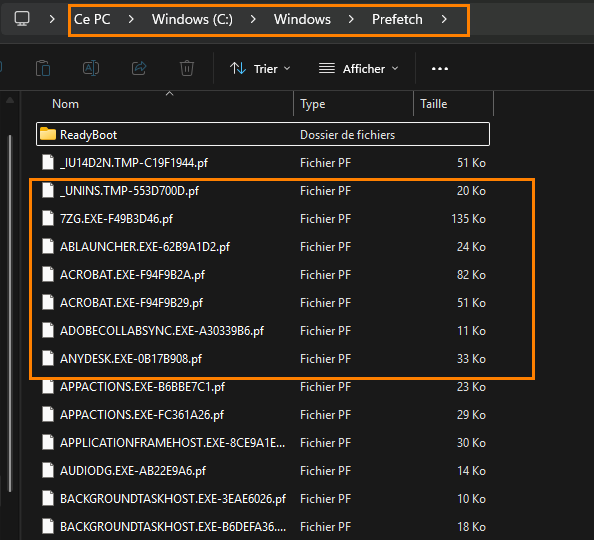Select _IU14D2N.TMP-C19F1944.pf file

tap(263, 163)
